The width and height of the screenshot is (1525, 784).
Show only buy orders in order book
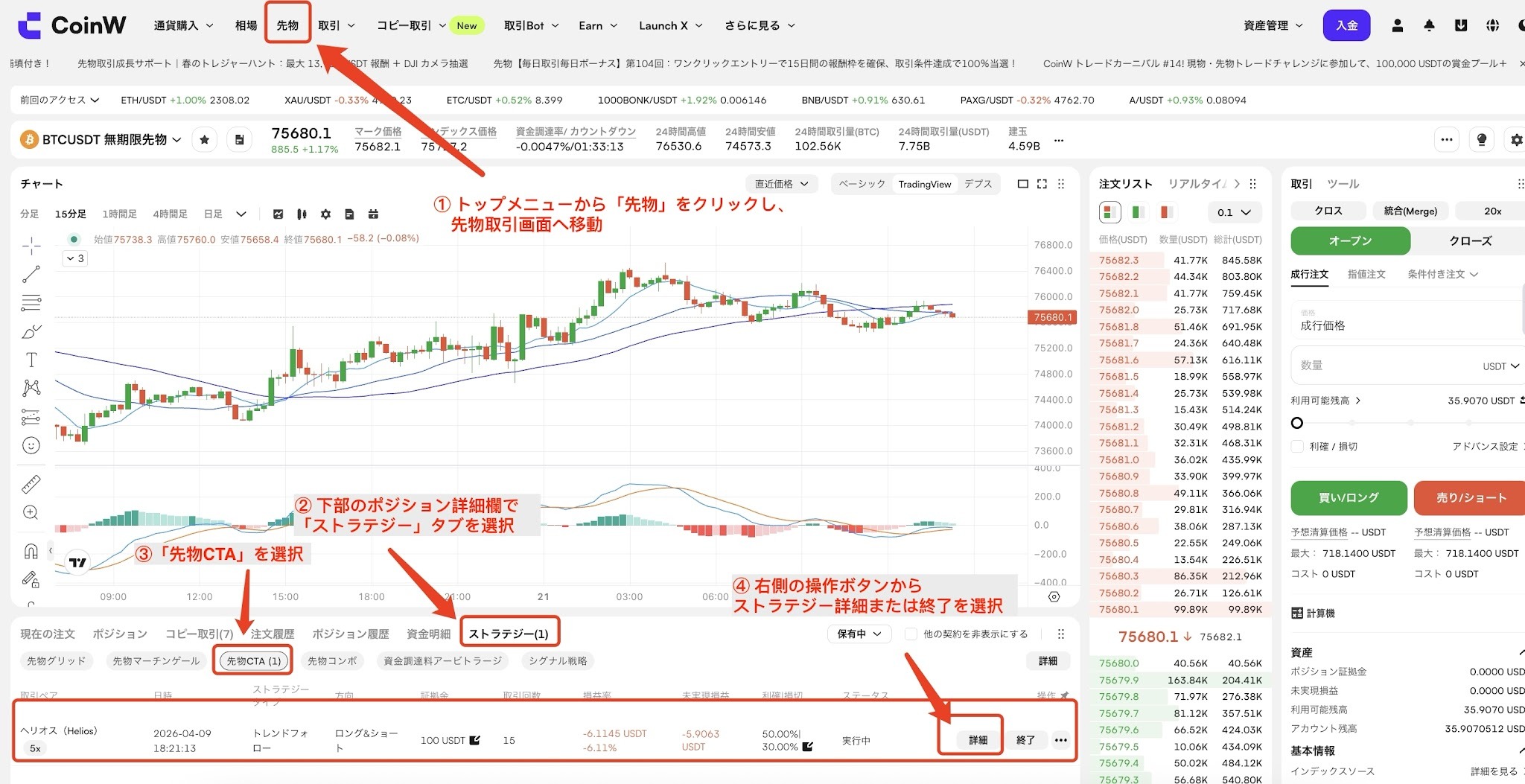[1139, 212]
